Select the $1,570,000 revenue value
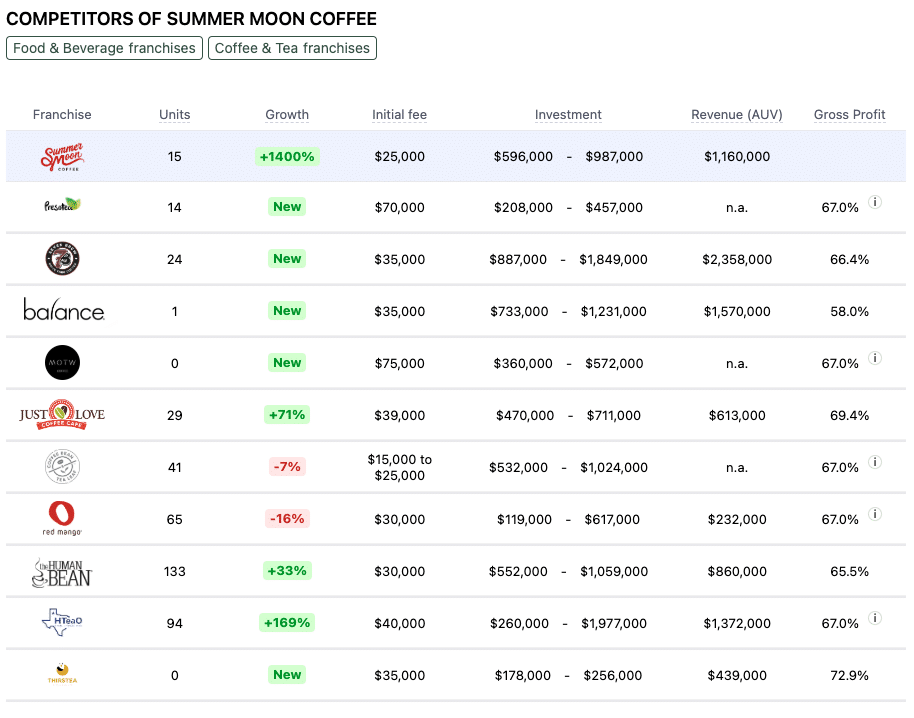Viewport: 914px width, 718px height. point(737,311)
